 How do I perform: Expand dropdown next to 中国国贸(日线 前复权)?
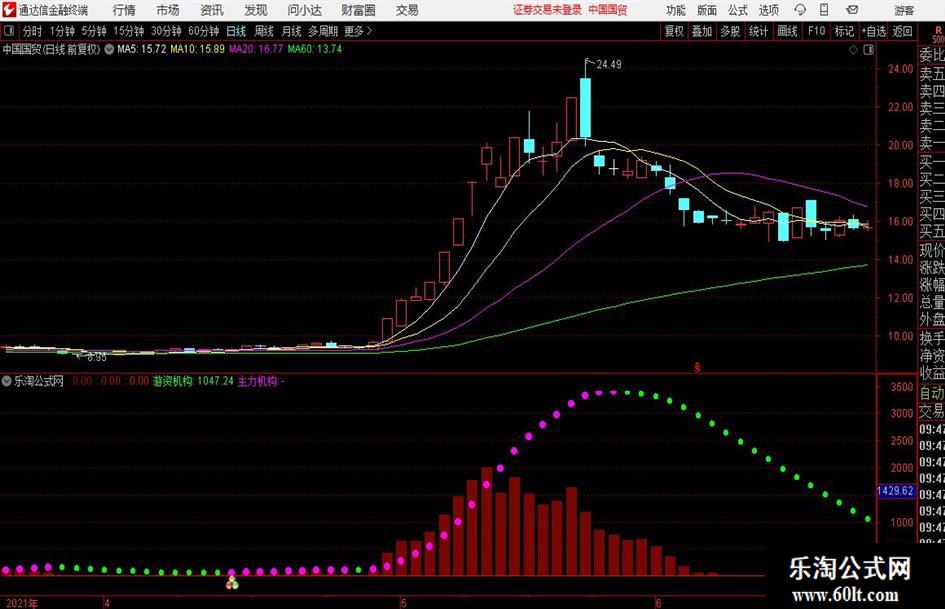[x=108, y=49]
